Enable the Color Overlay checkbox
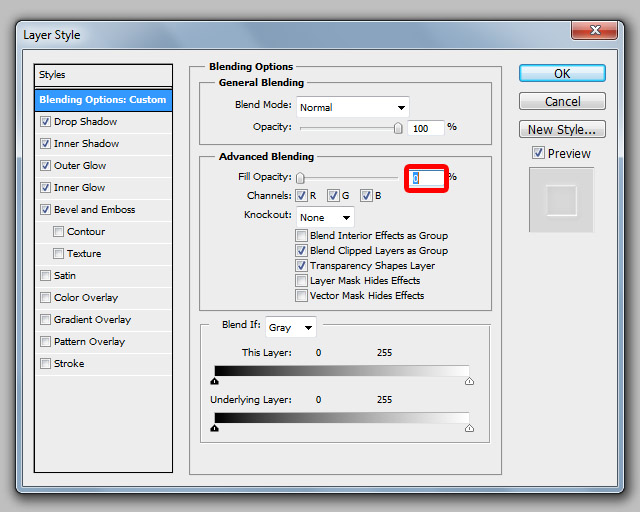 pyautogui.click(x=45, y=298)
